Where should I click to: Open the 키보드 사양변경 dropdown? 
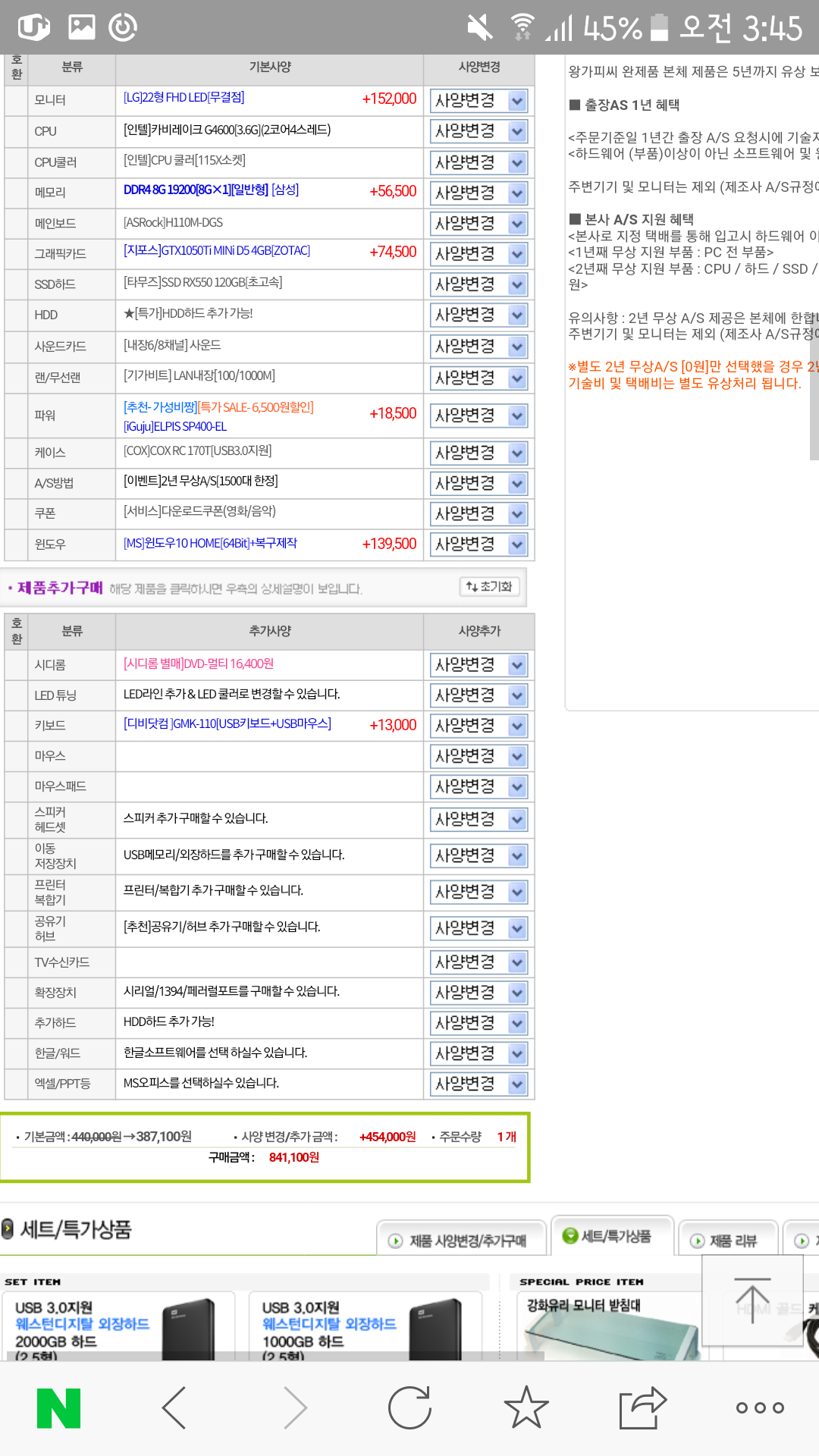pyautogui.click(x=479, y=726)
